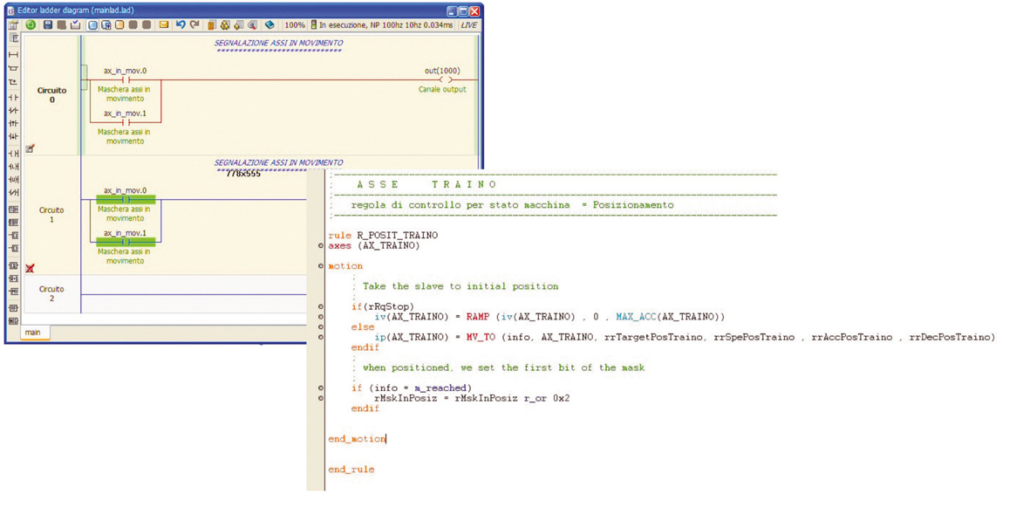Select highlighted ax_in_mov.0 contact in Circuito 1
Image resolution: width=1030 pixels, height=508 pixels.
(x=125, y=198)
